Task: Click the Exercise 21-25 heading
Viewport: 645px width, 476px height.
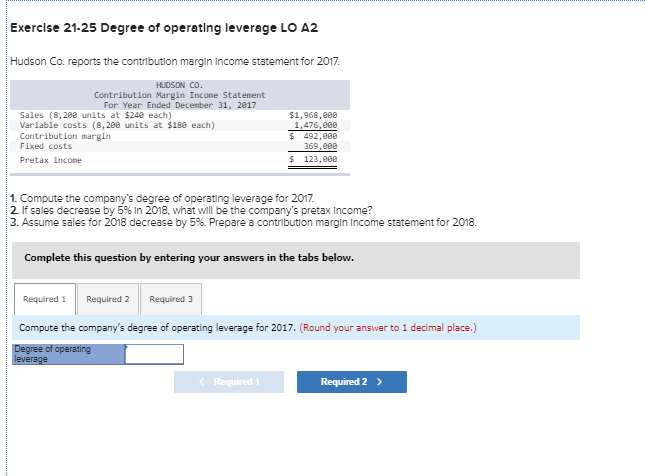Action: 164,28
